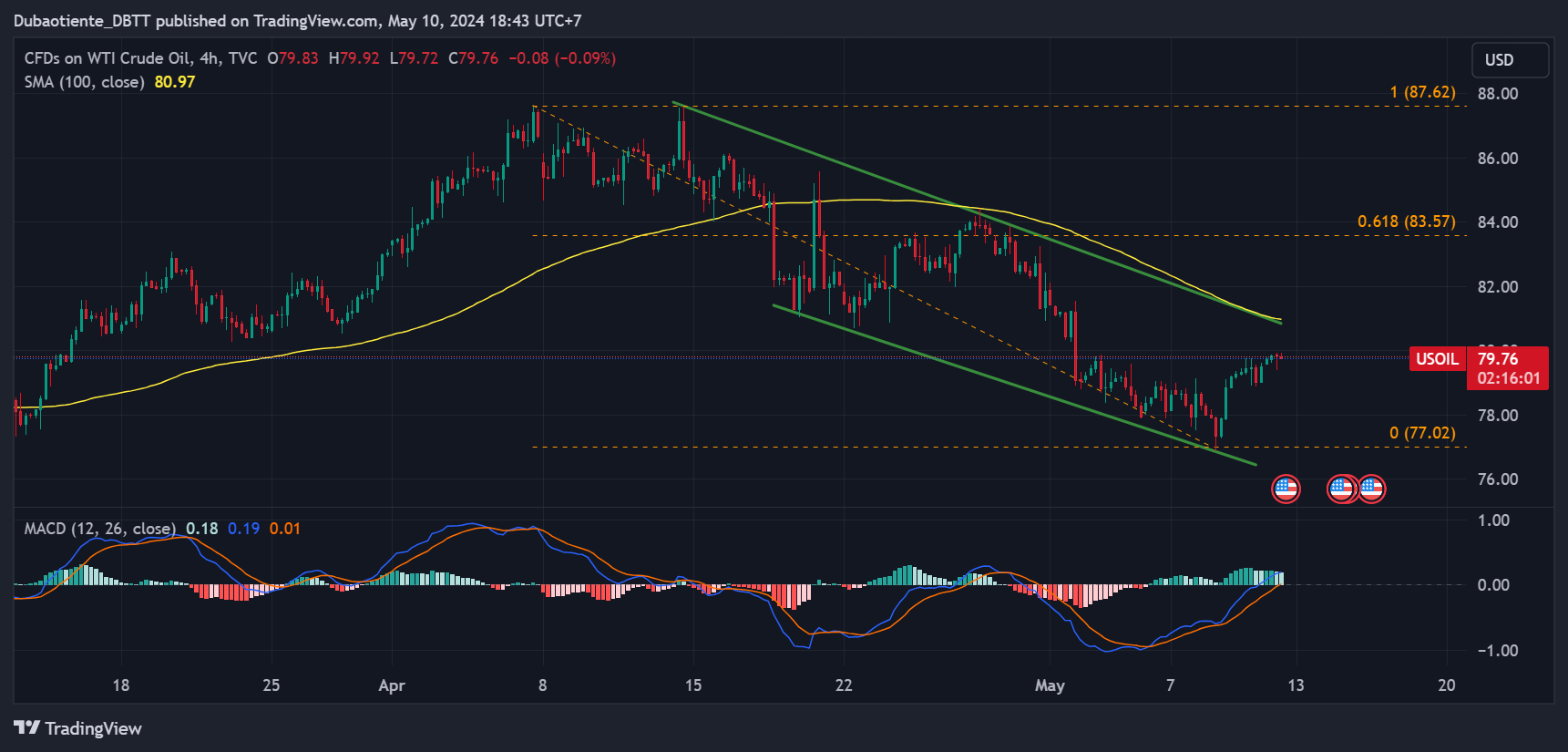The height and width of the screenshot is (752, 1568).
Task: Open the USD currency selector
Action: click(1510, 60)
